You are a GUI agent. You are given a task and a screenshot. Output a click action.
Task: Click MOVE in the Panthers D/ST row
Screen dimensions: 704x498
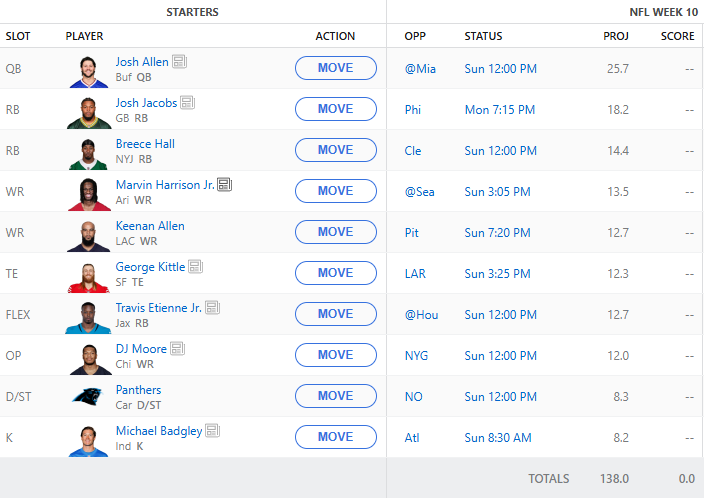(x=335, y=396)
